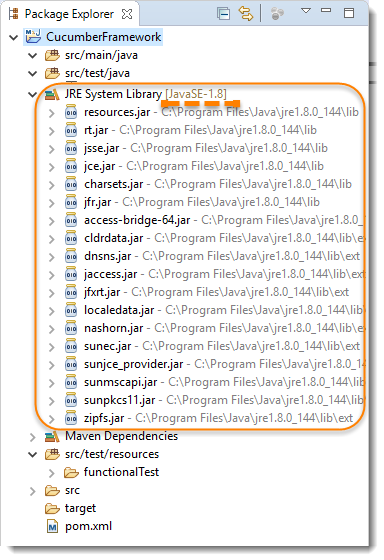Click the sunjce_provider.jar jar icon
The width and height of the screenshot is (384, 560).
(x=71, y=364)
